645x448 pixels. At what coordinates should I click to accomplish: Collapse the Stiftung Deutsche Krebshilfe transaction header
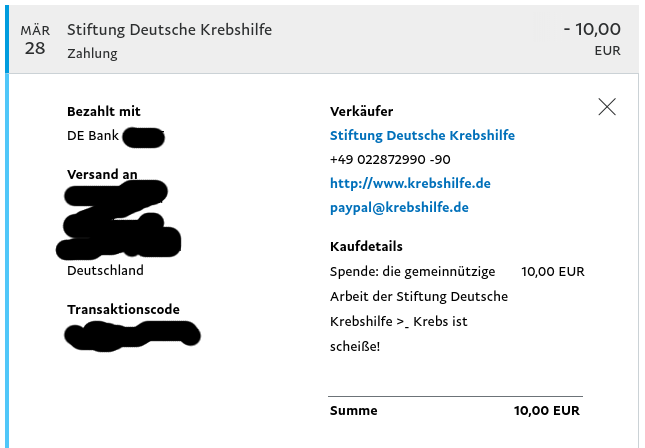coord(322,39)
